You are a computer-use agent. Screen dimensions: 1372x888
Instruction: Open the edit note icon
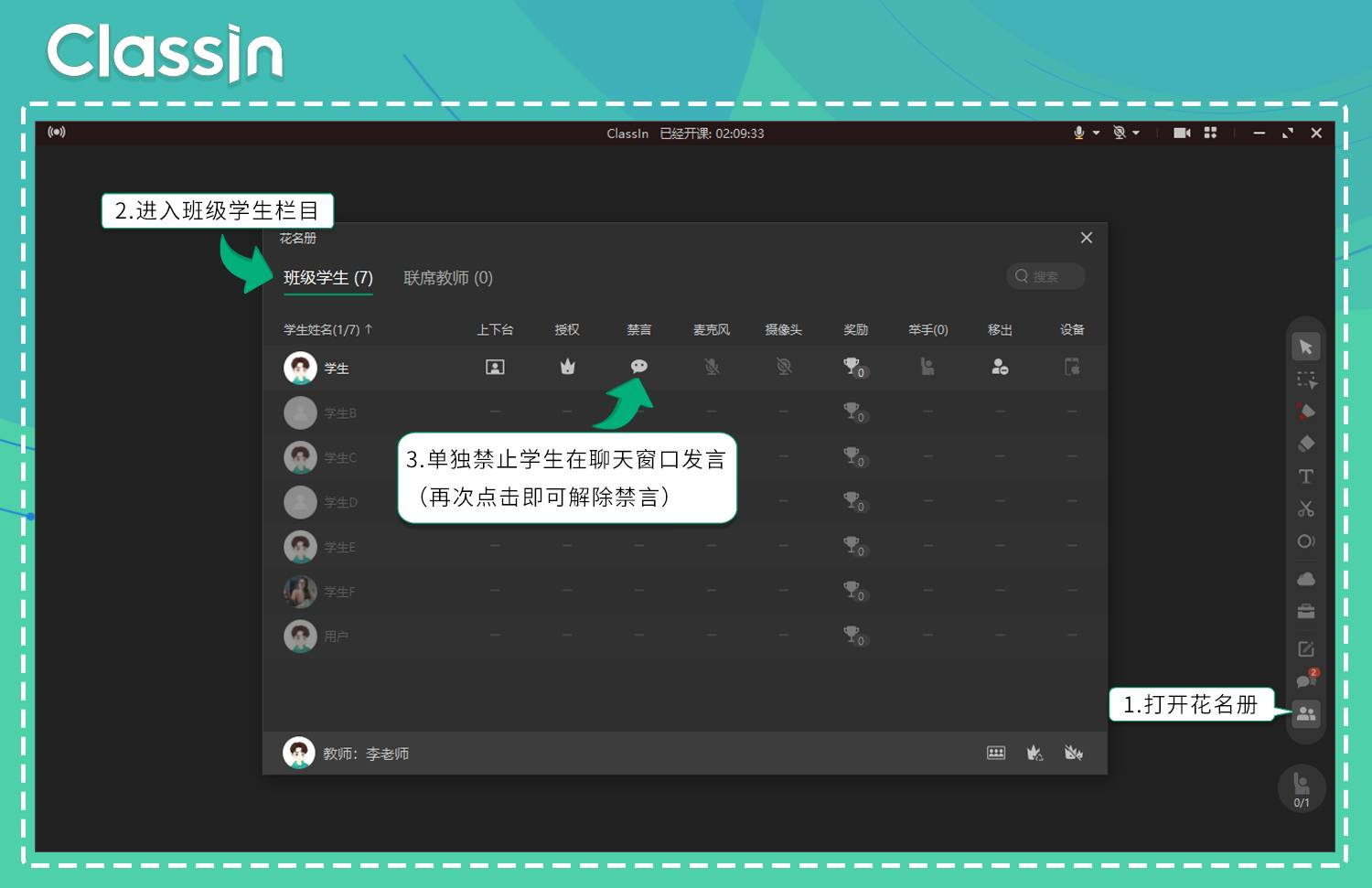point(1306,648)
